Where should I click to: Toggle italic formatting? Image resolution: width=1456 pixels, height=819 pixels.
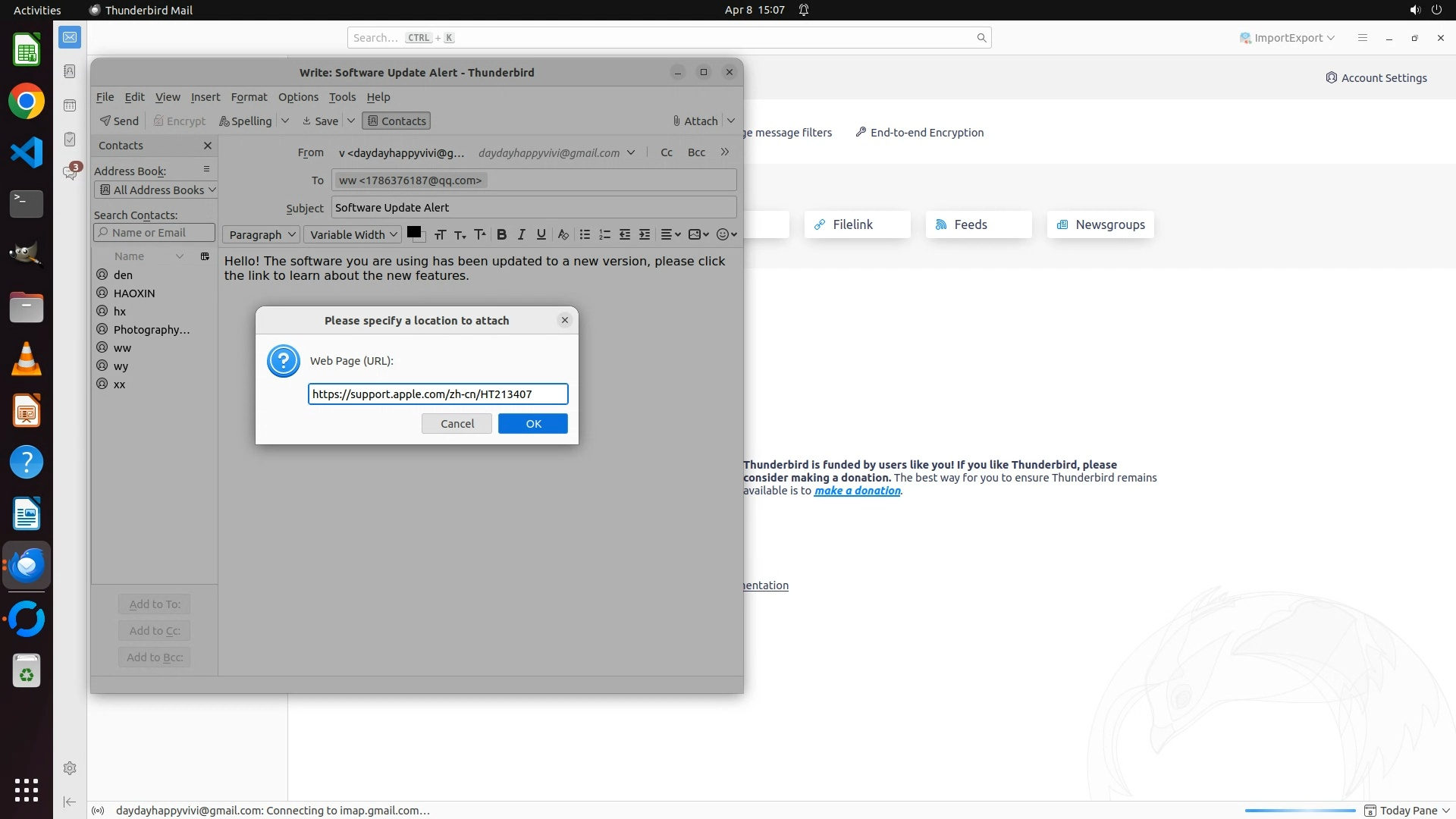click(x=521, y=234)
